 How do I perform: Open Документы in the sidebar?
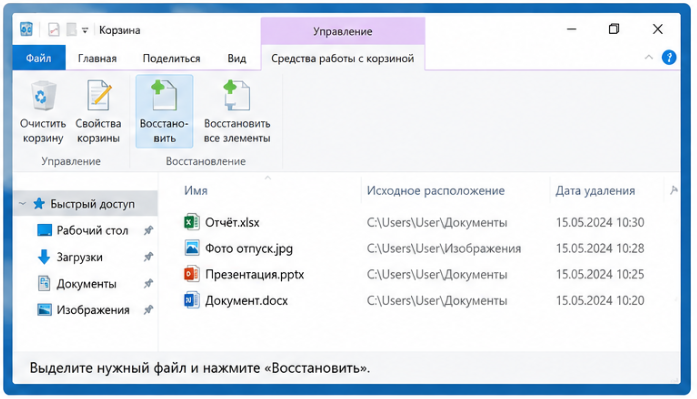coord(86,284)
